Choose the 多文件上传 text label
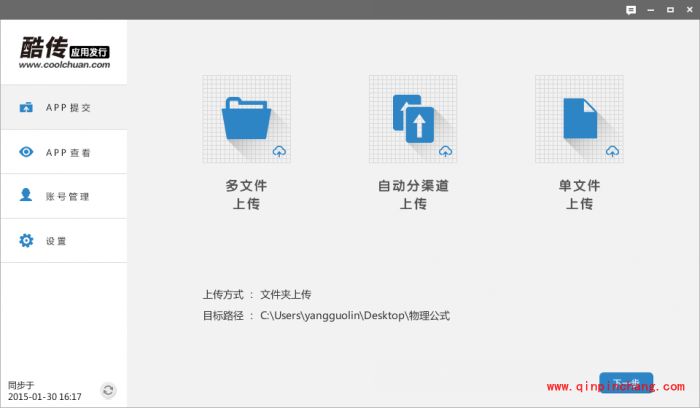 [x=246, y=194]
